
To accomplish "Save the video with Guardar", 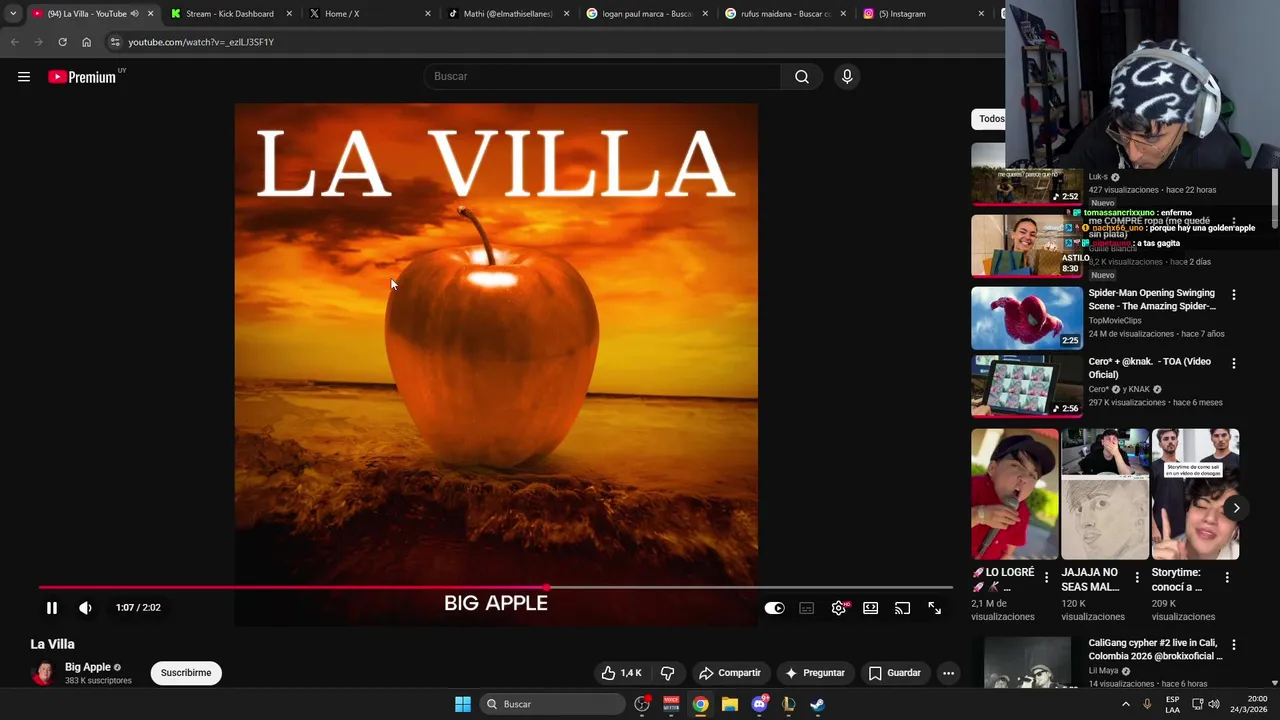I will pos(895,673).
